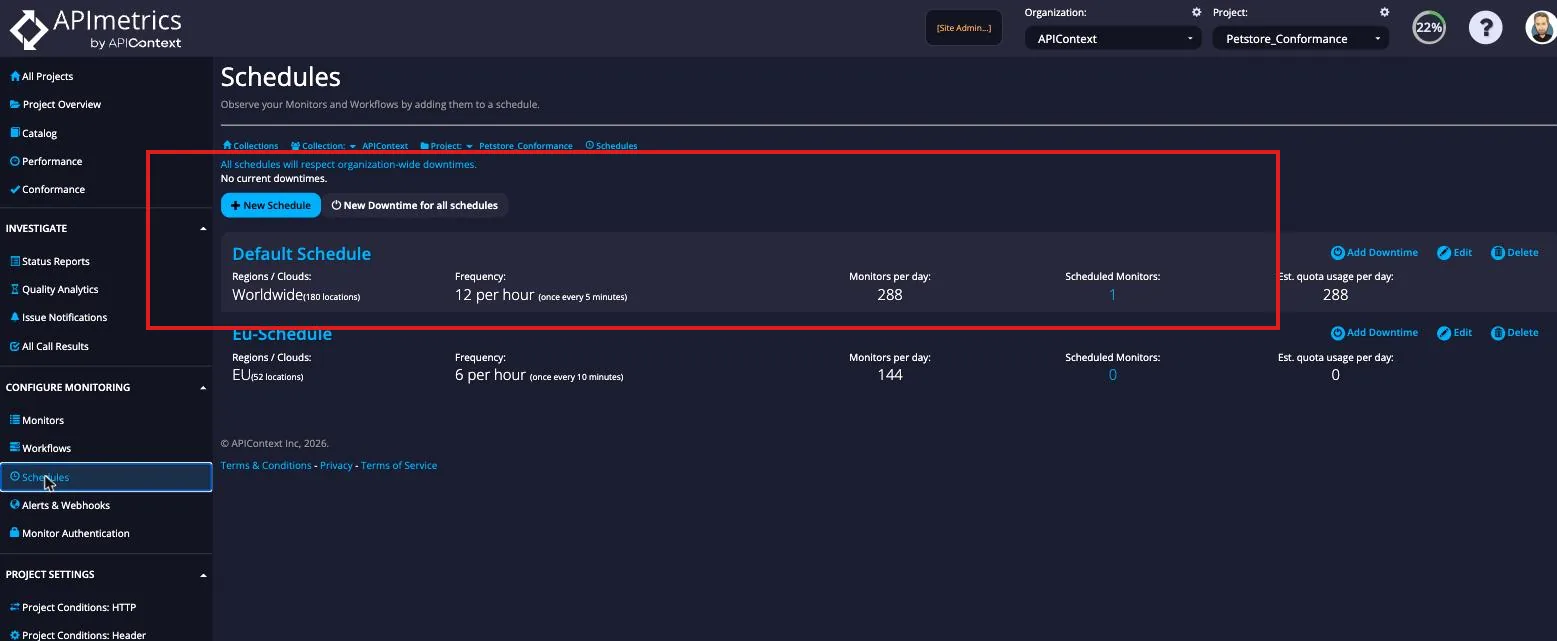Go to All Projects in sidebar

(42, 76)
